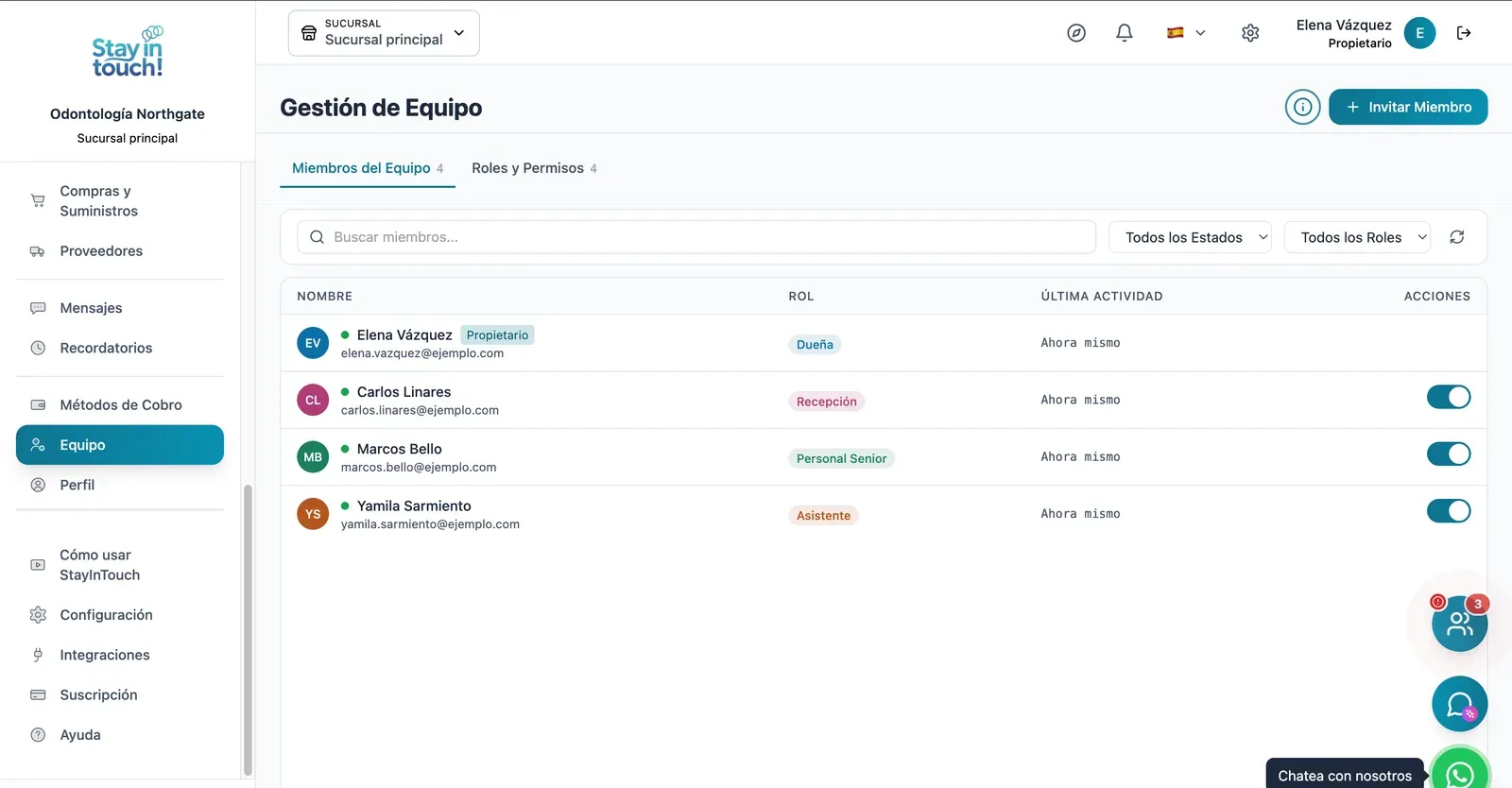Viewport: 1512px width, 788px height.
Task: Expand the Todos los Roles filter
Action: pyautogui.click(x=1357, y=237)
